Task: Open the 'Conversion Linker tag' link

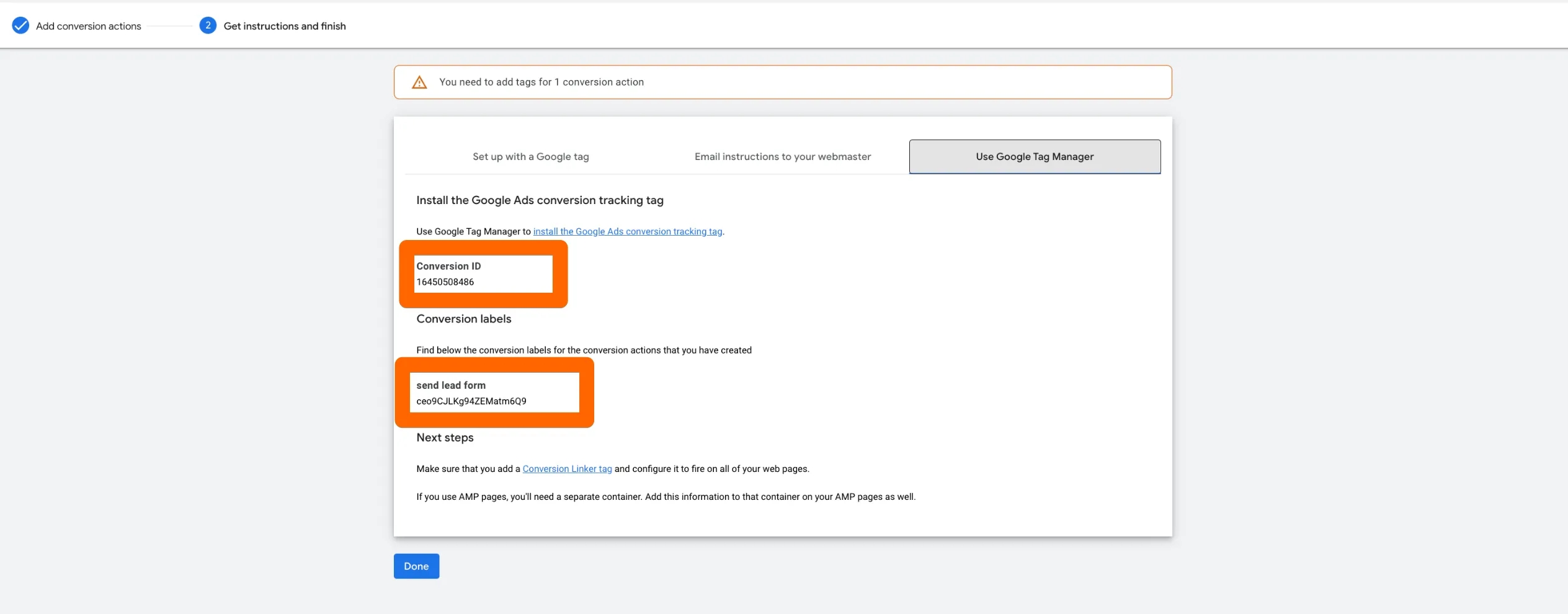Action: tap(567, 469)
